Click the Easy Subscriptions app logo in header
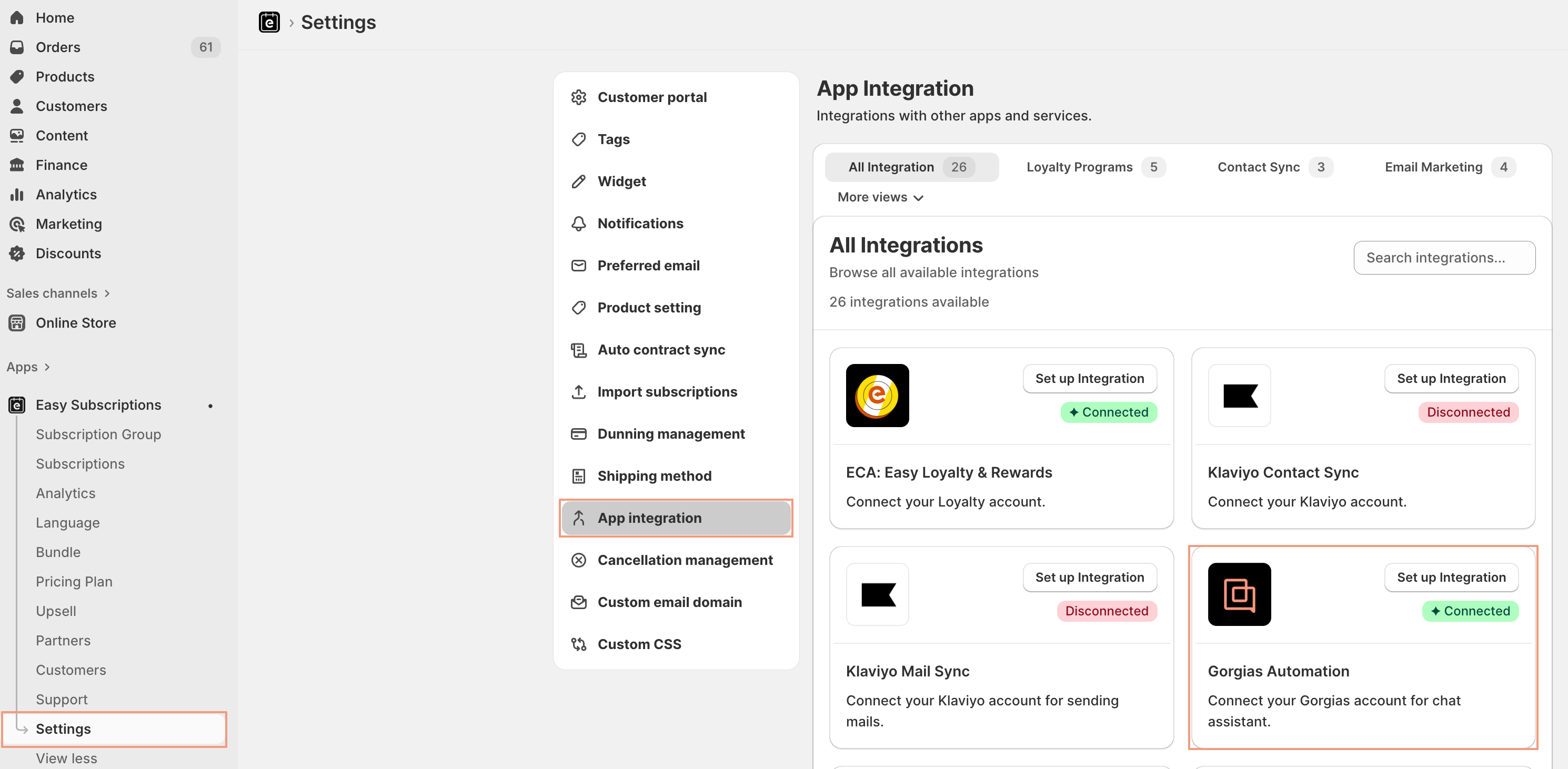Image resolution: width=1568 pixels, height=769 pixels. (x=269, y=23)
